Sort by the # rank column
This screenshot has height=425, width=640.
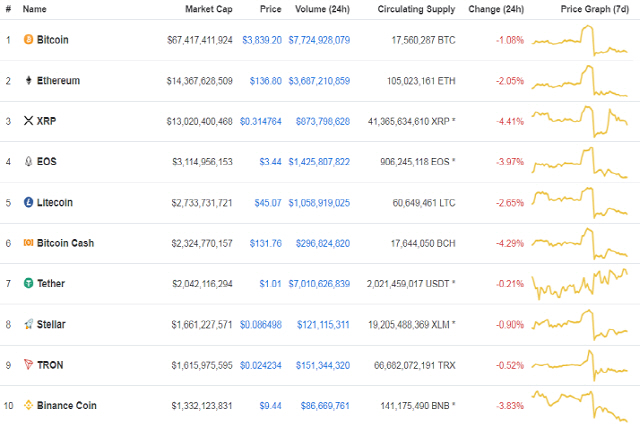(x=8, y=9)
